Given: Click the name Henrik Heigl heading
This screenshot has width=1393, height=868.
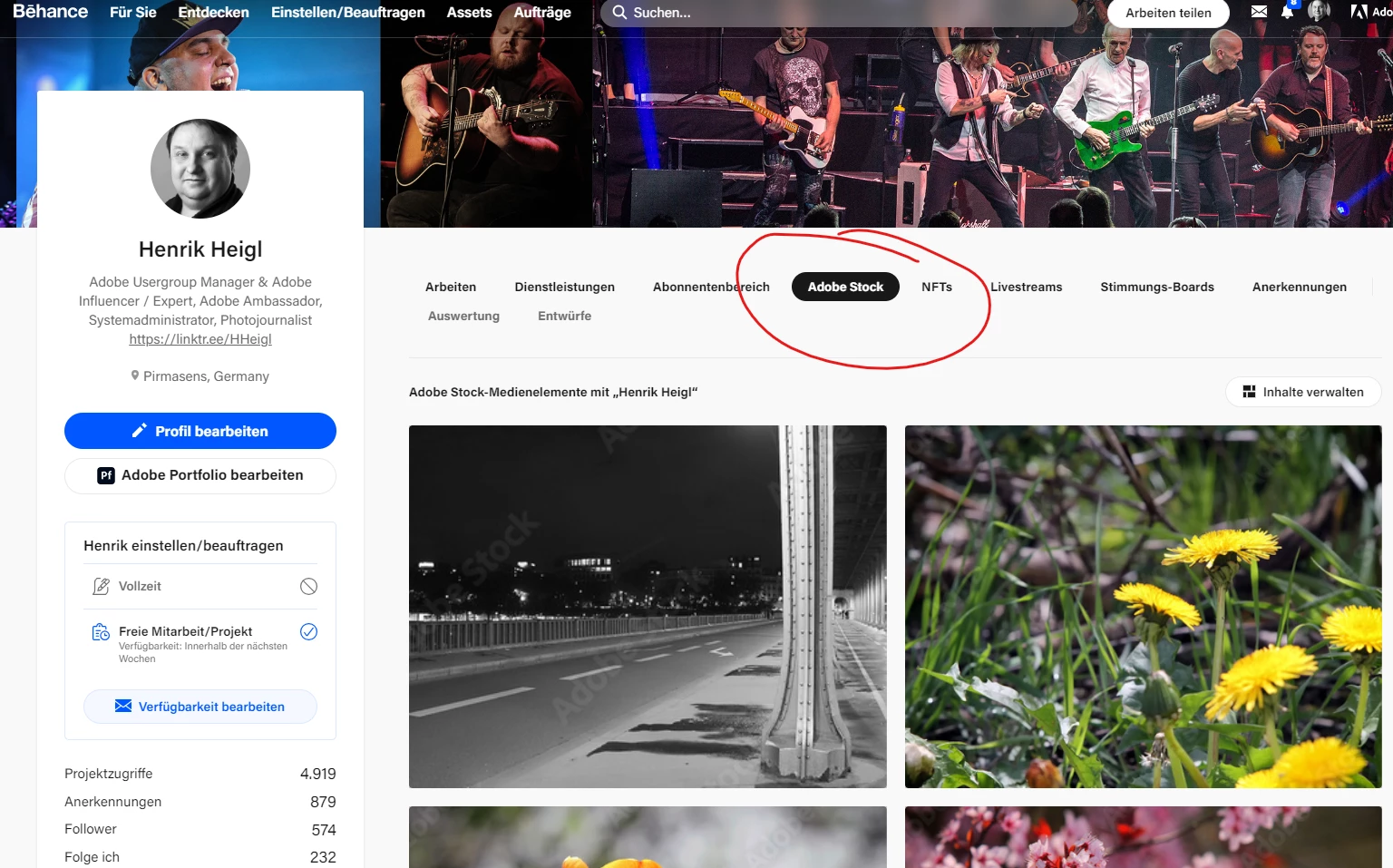Looking at the screenshot, I should click(200, 249).
